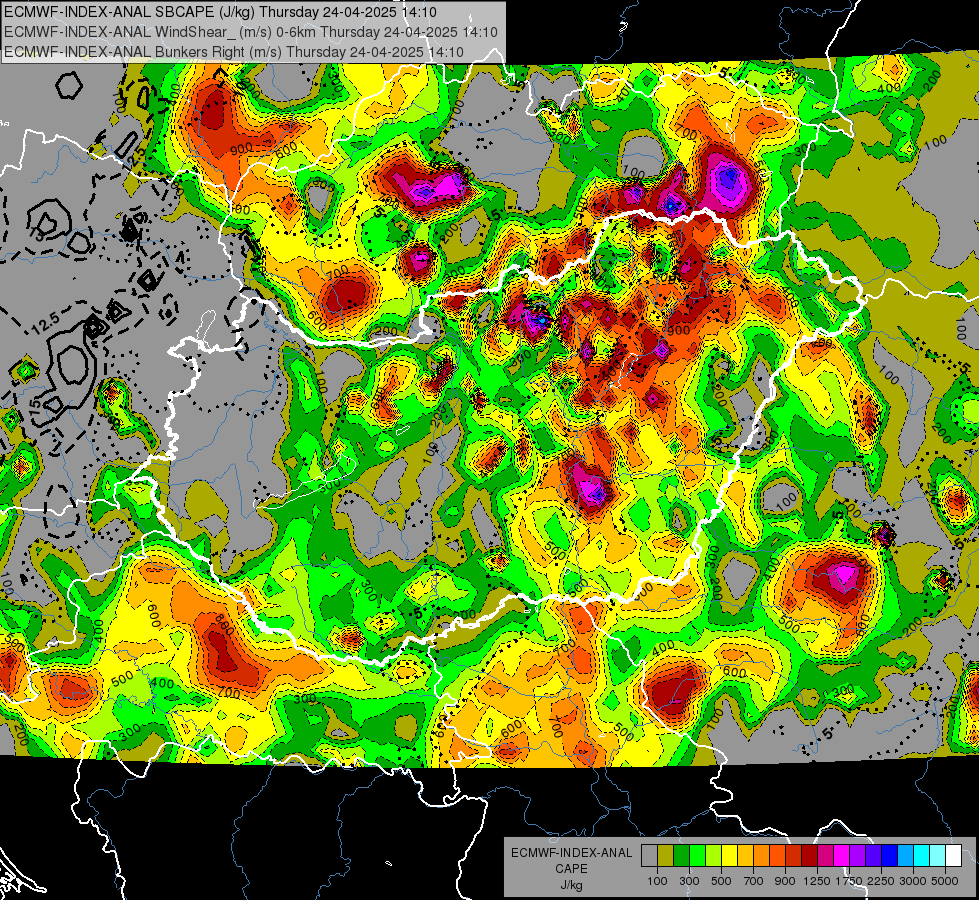This screenshot has width=979, height=900.
Task: Click the white legend swatch above 5000
Action: 954,856
